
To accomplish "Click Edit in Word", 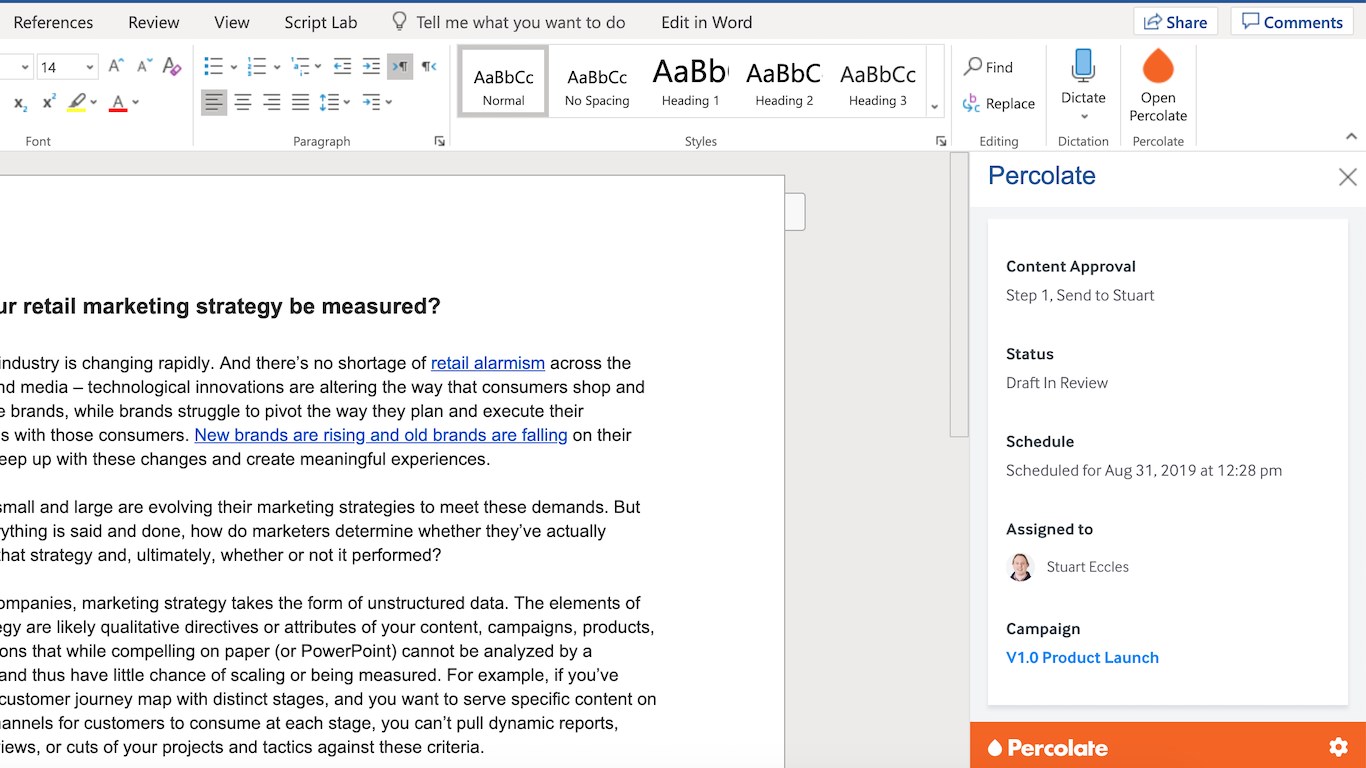I will pyautogui.click(x=707, y=22).
